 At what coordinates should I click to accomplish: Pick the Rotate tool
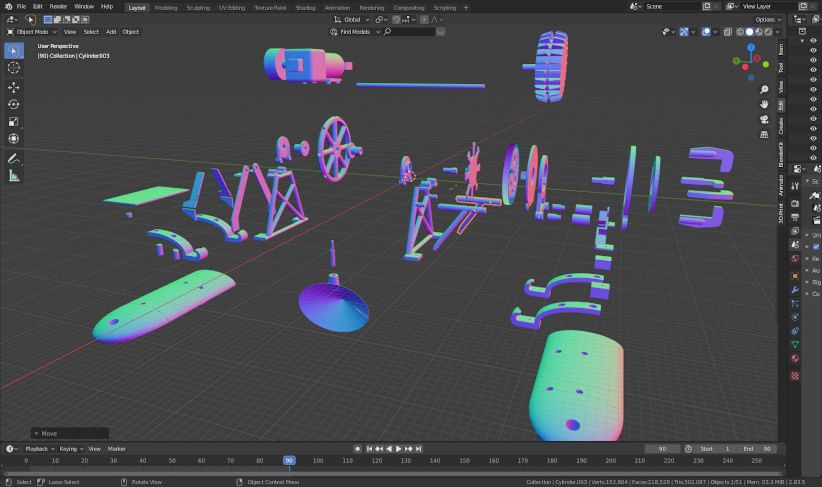pos(14,104)
